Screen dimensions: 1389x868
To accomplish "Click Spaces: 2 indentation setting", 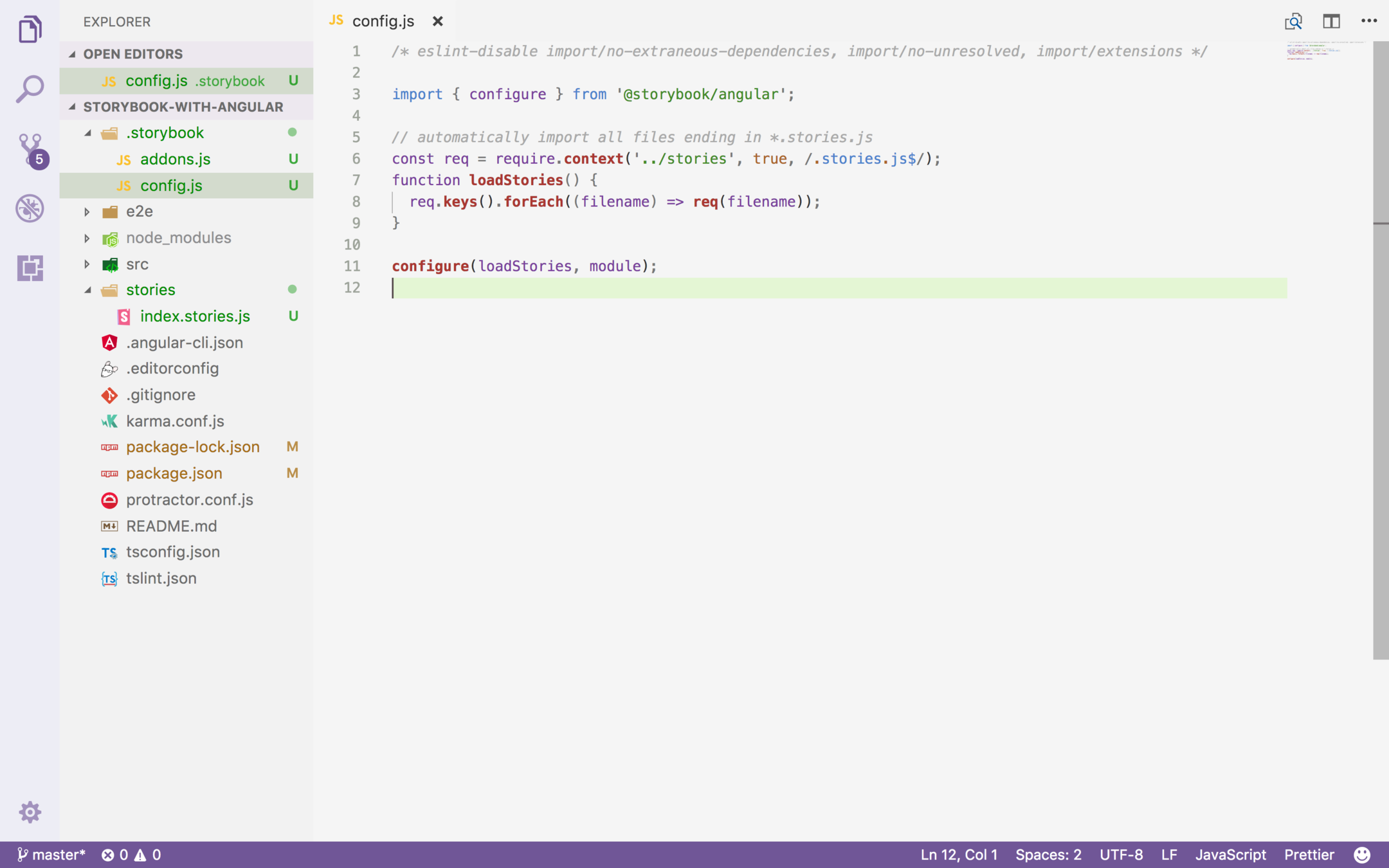I will (x=1048, y=854).
